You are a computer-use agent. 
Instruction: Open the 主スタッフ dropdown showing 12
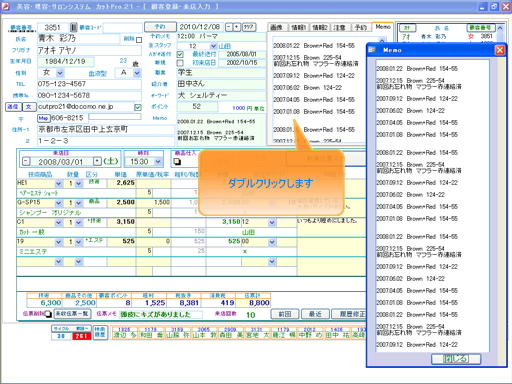[x=213, y=46]
